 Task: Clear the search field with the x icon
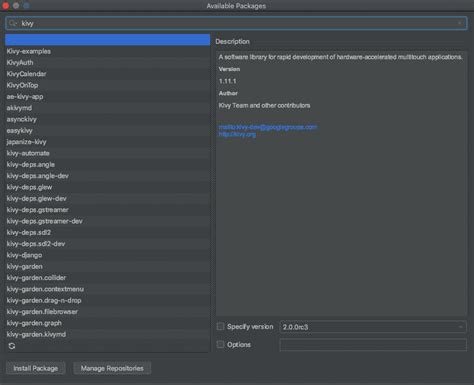460,23
